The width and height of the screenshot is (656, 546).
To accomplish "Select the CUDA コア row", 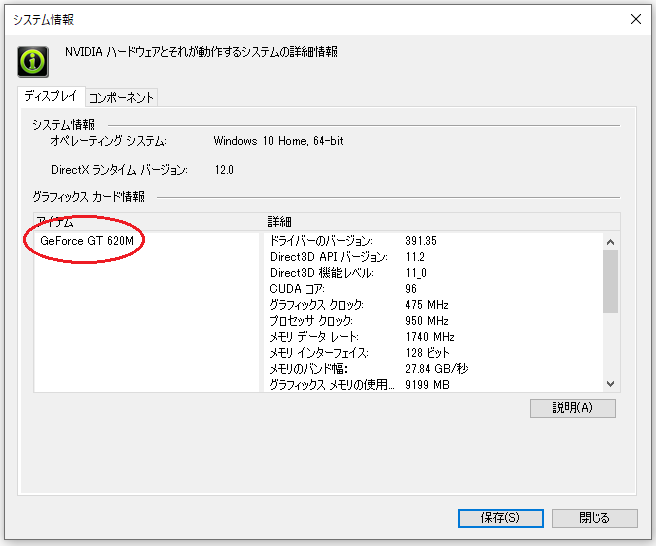I will pyautogui.click(x=433, y=289).
